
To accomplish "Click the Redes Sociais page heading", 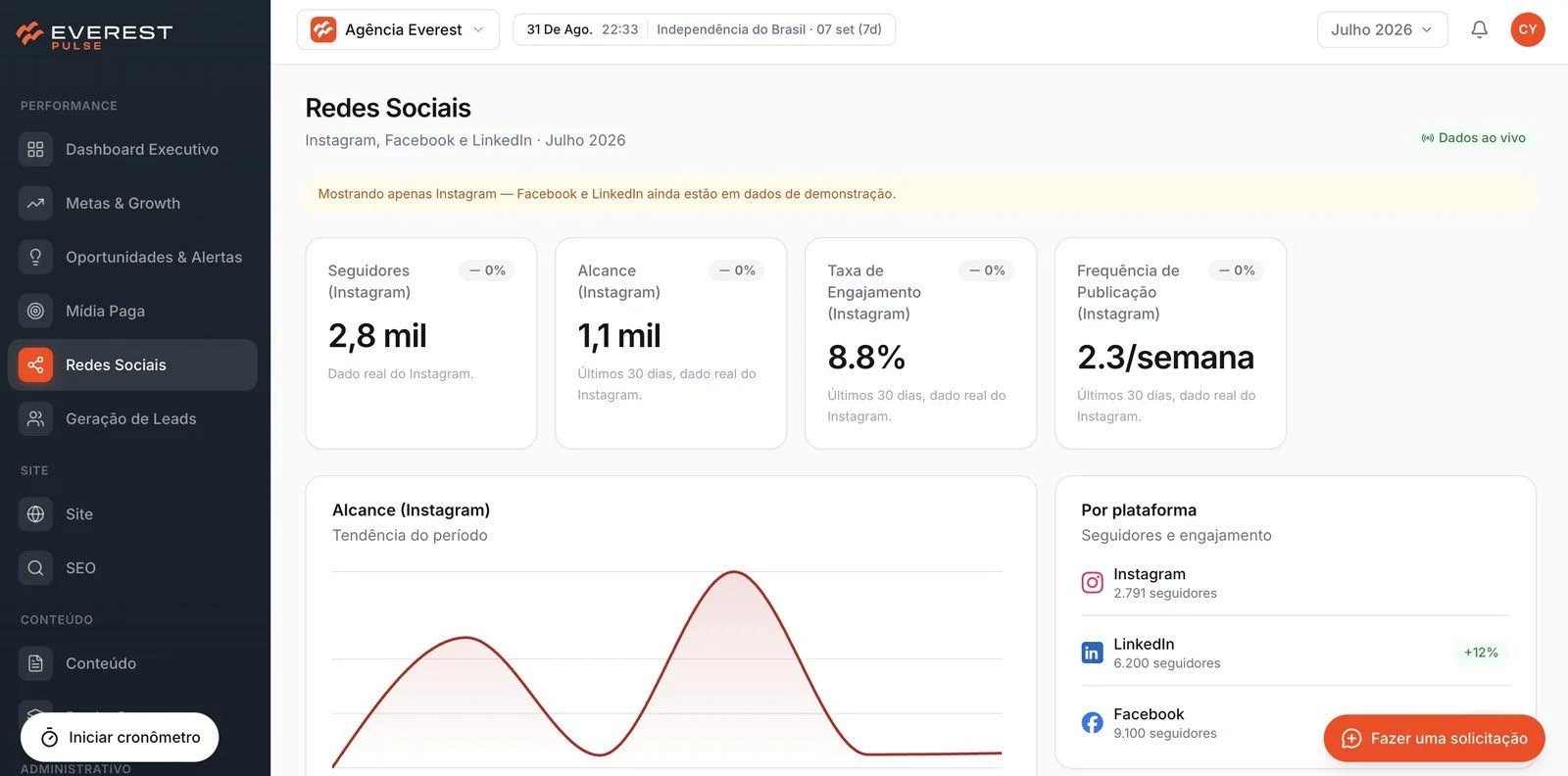I will point(388,108).
